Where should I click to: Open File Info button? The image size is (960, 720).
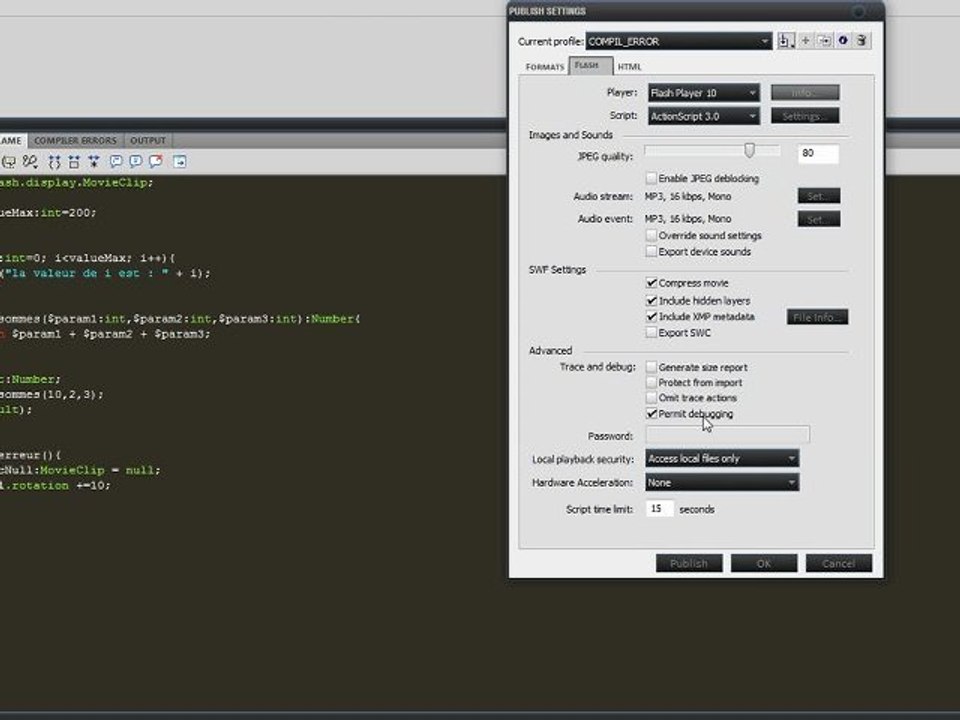click(x=817, y=317)
